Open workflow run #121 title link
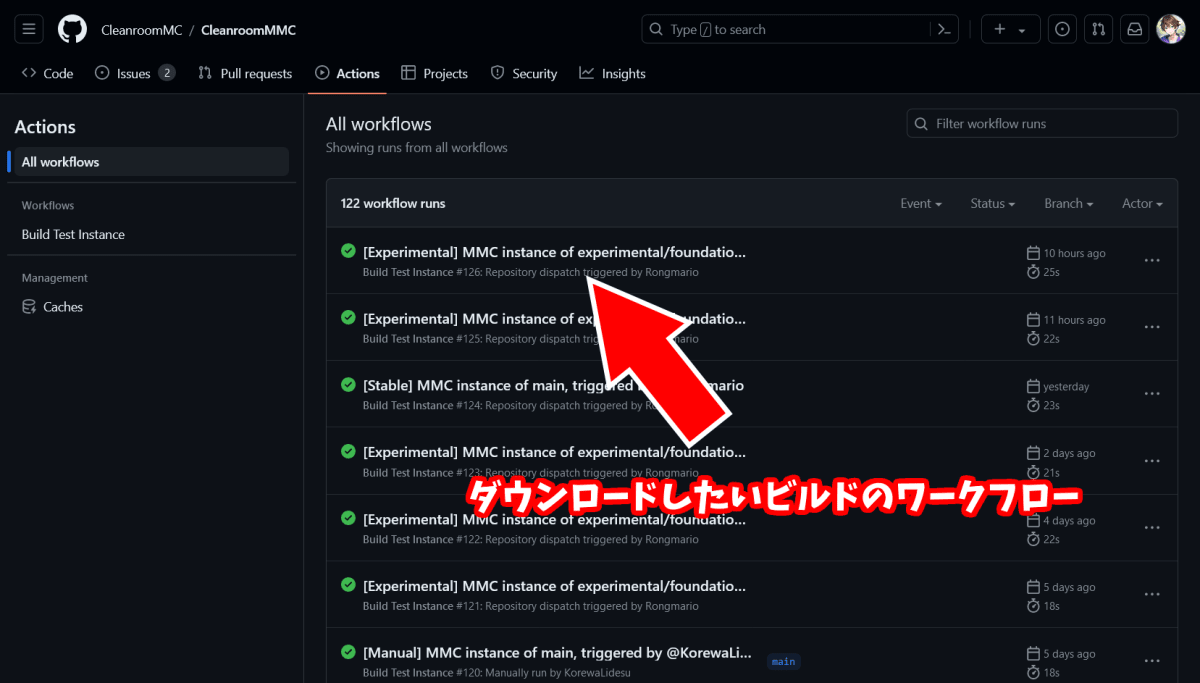This screenshot has width=1200, height=683. (554, 586)
